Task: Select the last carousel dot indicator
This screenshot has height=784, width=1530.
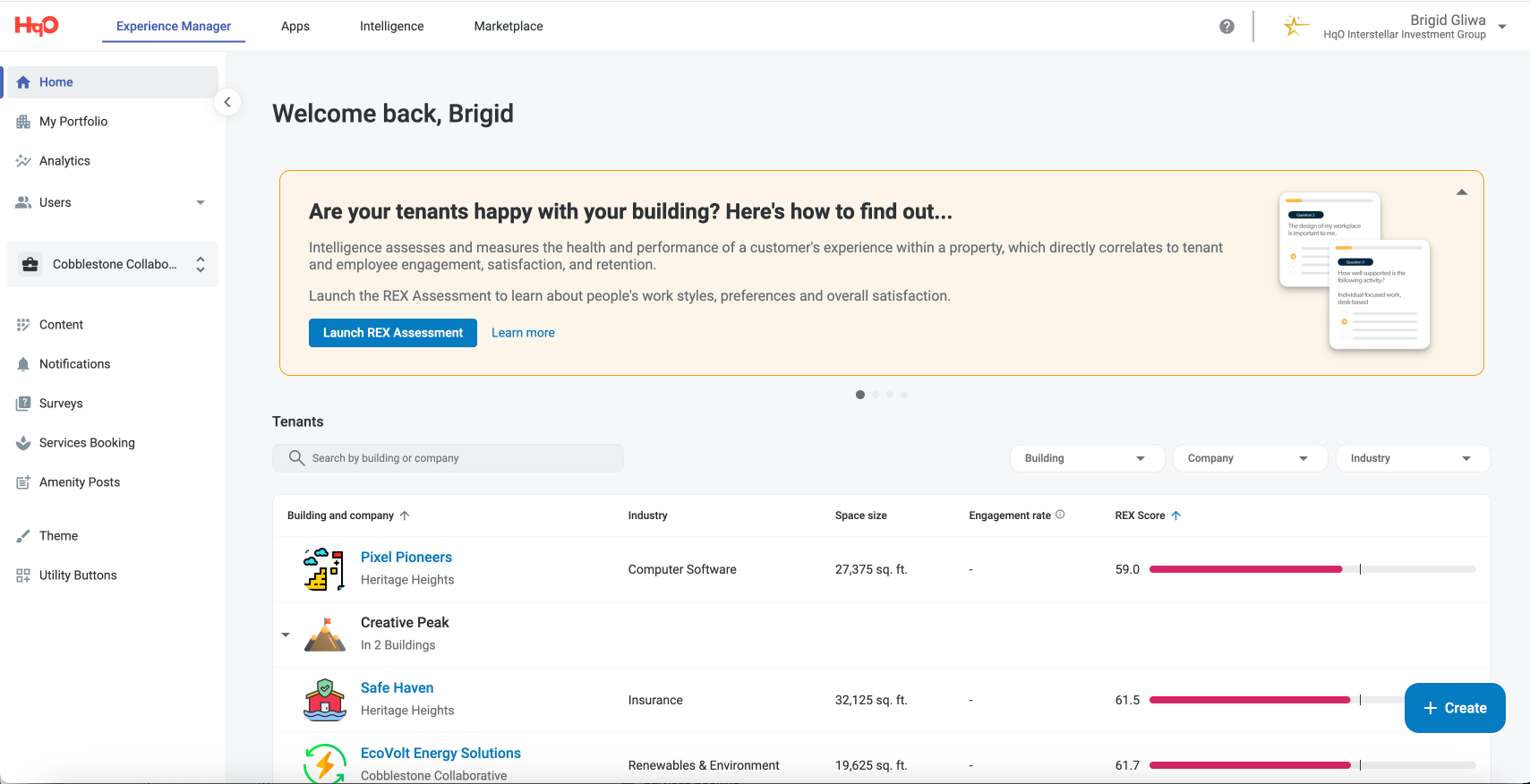Action: click(904, 395)
